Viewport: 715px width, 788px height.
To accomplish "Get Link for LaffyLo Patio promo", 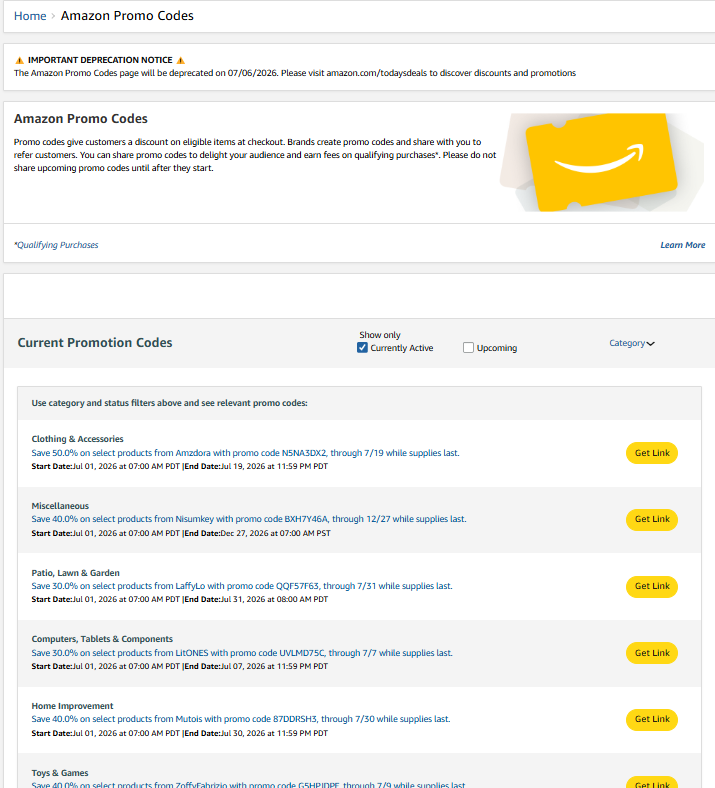I will click(652, 586).
